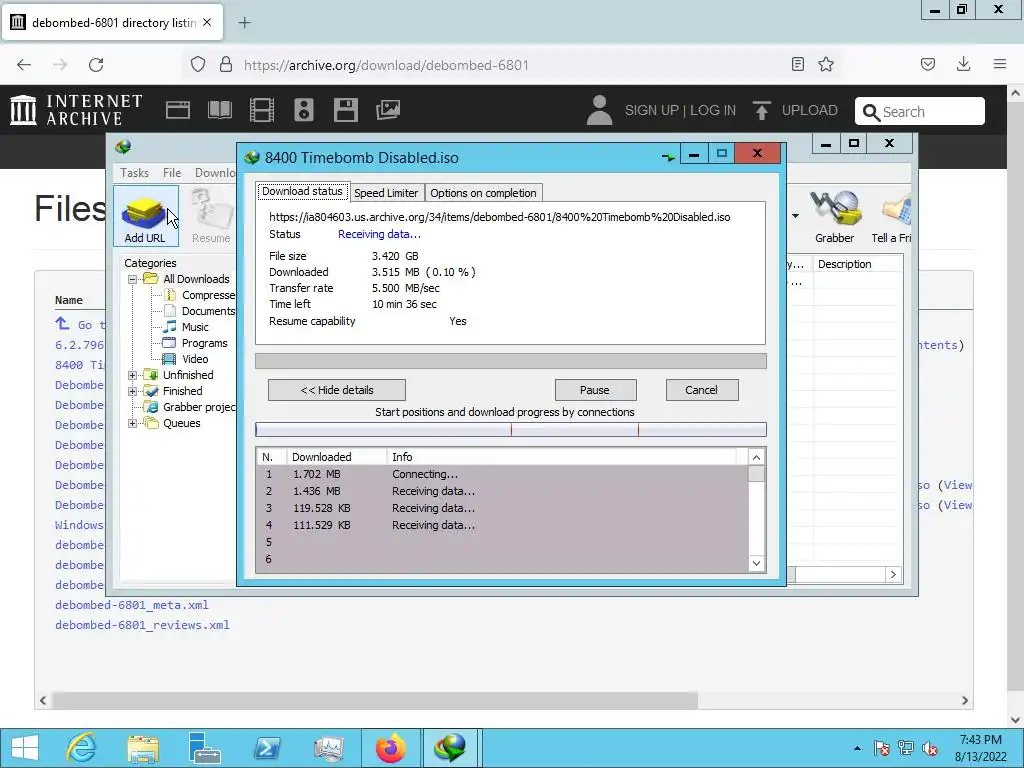Screen dimensions: 1024x768
Task: Click Firefox reload page button
Action: 96,65
